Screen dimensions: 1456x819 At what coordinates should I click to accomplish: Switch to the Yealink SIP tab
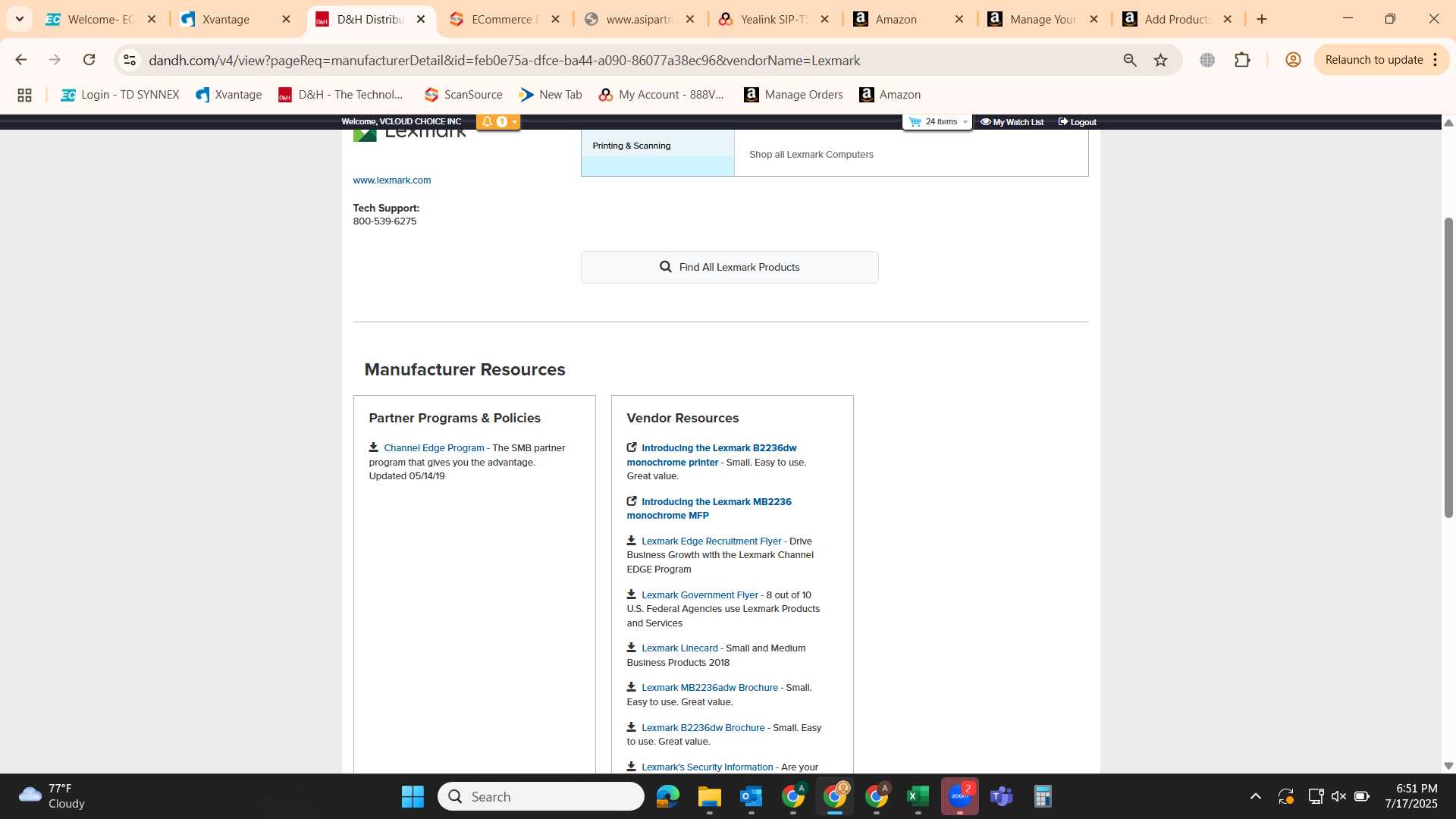click(x=773, y=19)
